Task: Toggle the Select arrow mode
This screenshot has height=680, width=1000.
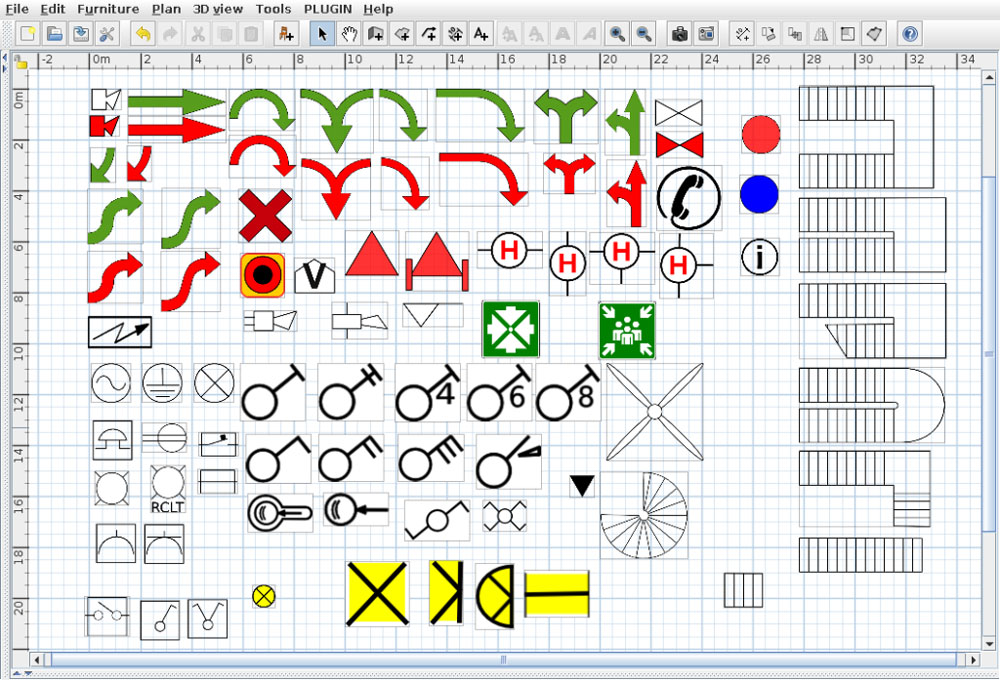Action: [322, 34]
